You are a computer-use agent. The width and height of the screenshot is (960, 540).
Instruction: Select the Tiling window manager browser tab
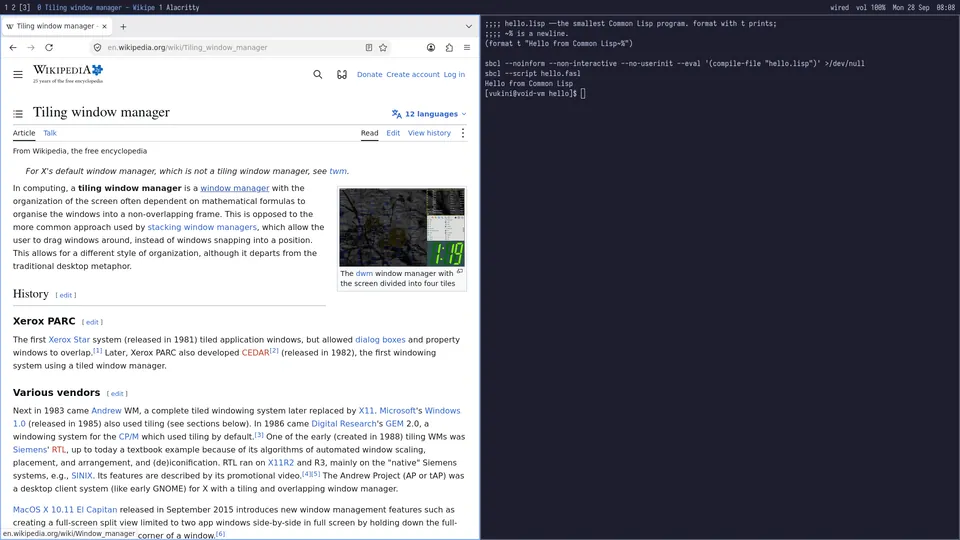point(56,26)
